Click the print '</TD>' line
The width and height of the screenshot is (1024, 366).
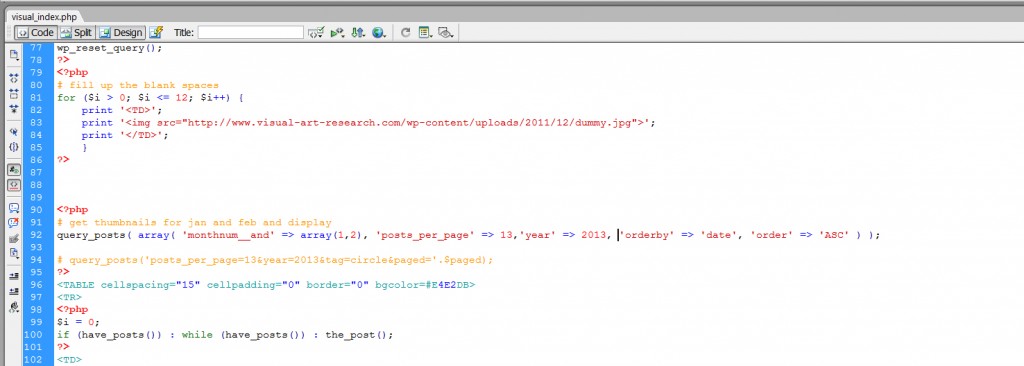pos(125,135)
